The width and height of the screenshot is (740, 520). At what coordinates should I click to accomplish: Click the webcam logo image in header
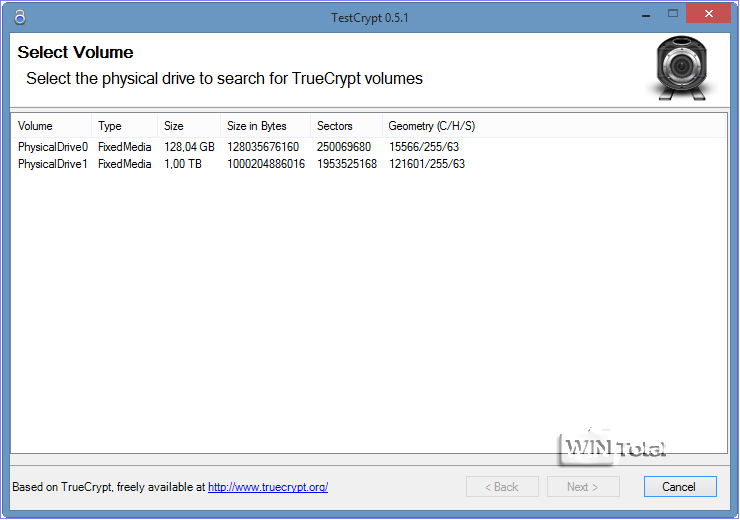(681, 68)
